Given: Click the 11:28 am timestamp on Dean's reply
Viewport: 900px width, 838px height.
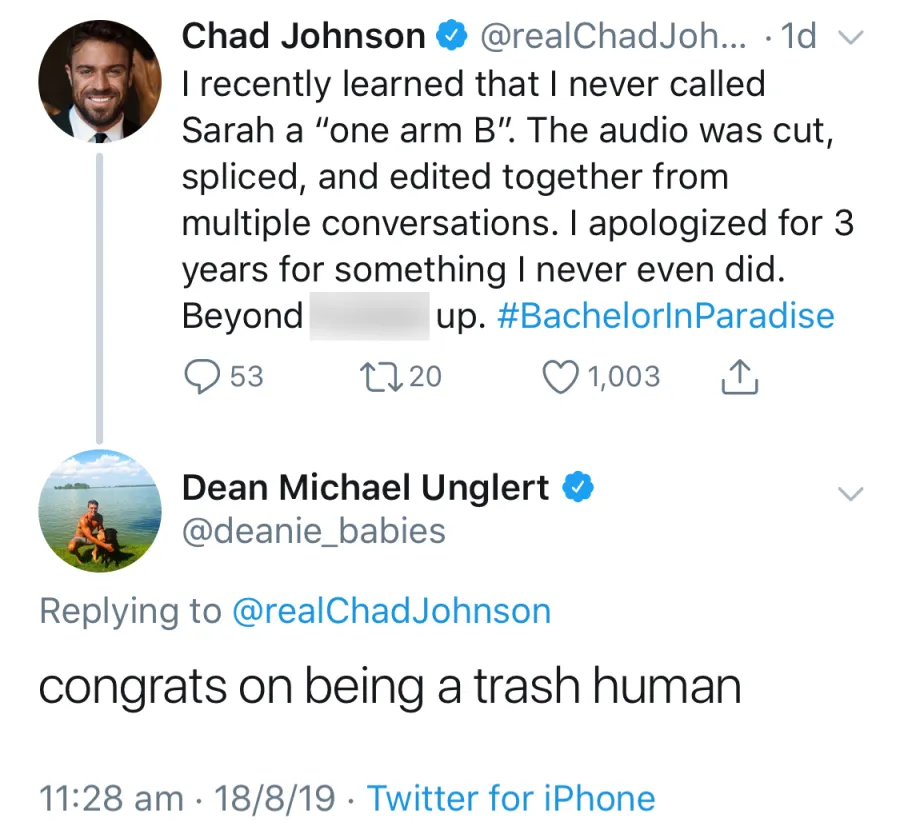Looking at the screenshot, I should tap(108, 798).
